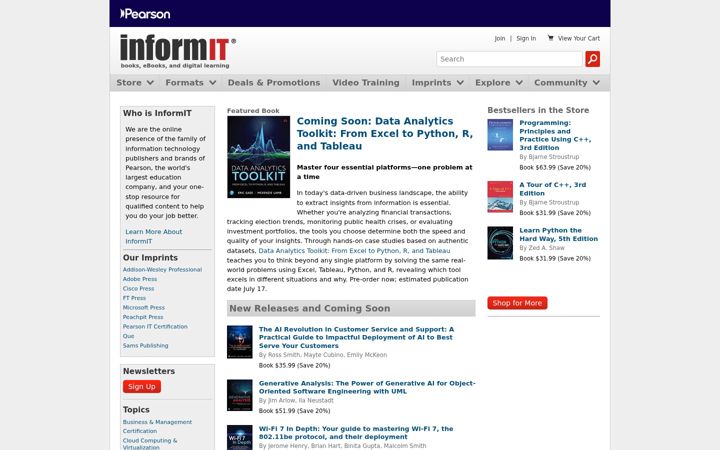Viewport: 720px width, 450px height.
Task: Open Cisco Press imprint link
Action: [x=138, y=288]
